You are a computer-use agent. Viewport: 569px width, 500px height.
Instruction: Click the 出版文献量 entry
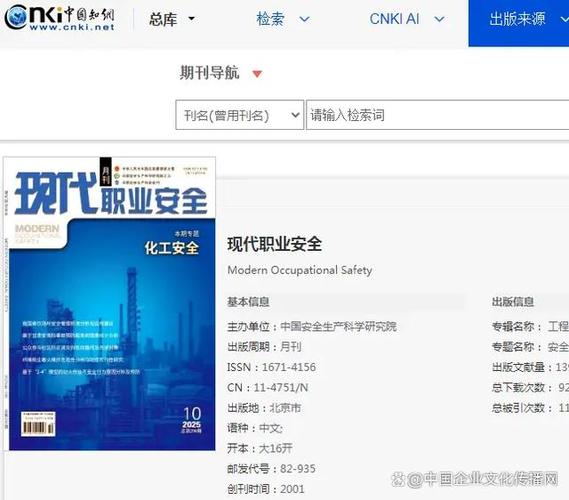coord(530,367)
